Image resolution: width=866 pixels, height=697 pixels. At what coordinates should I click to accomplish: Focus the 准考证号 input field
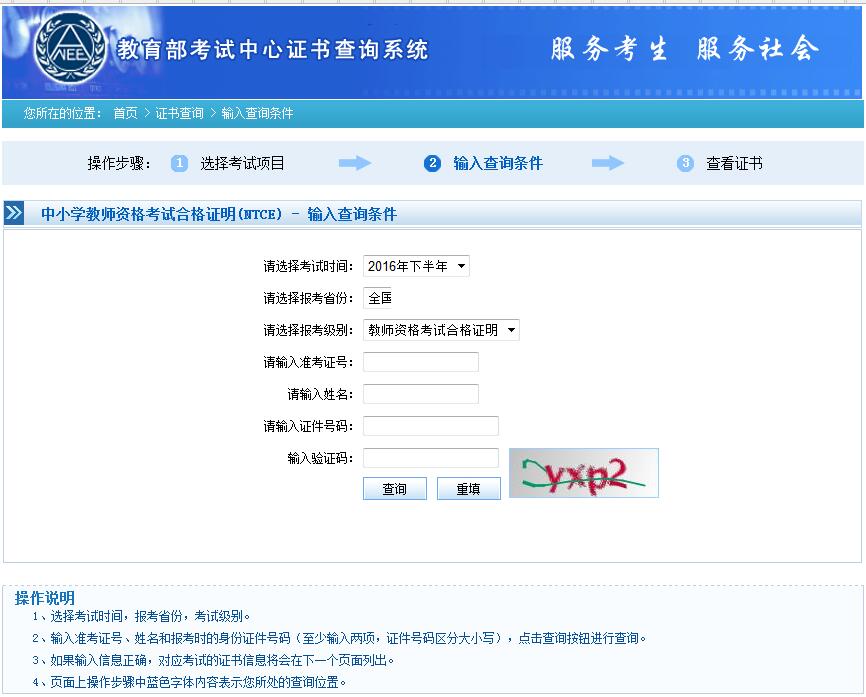(420, 362)
